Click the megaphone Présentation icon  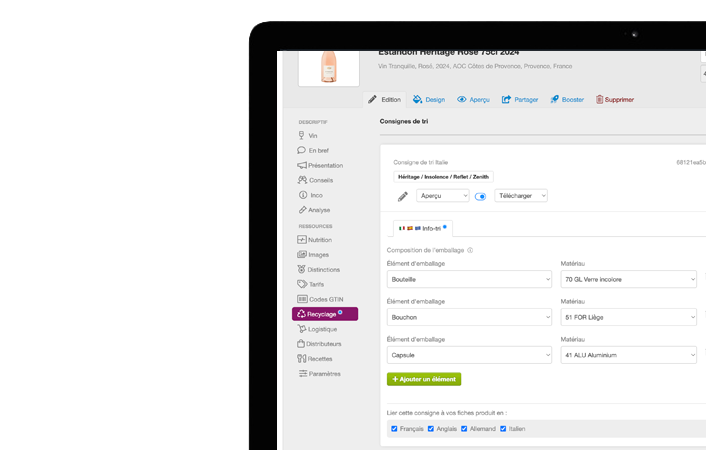302,165
